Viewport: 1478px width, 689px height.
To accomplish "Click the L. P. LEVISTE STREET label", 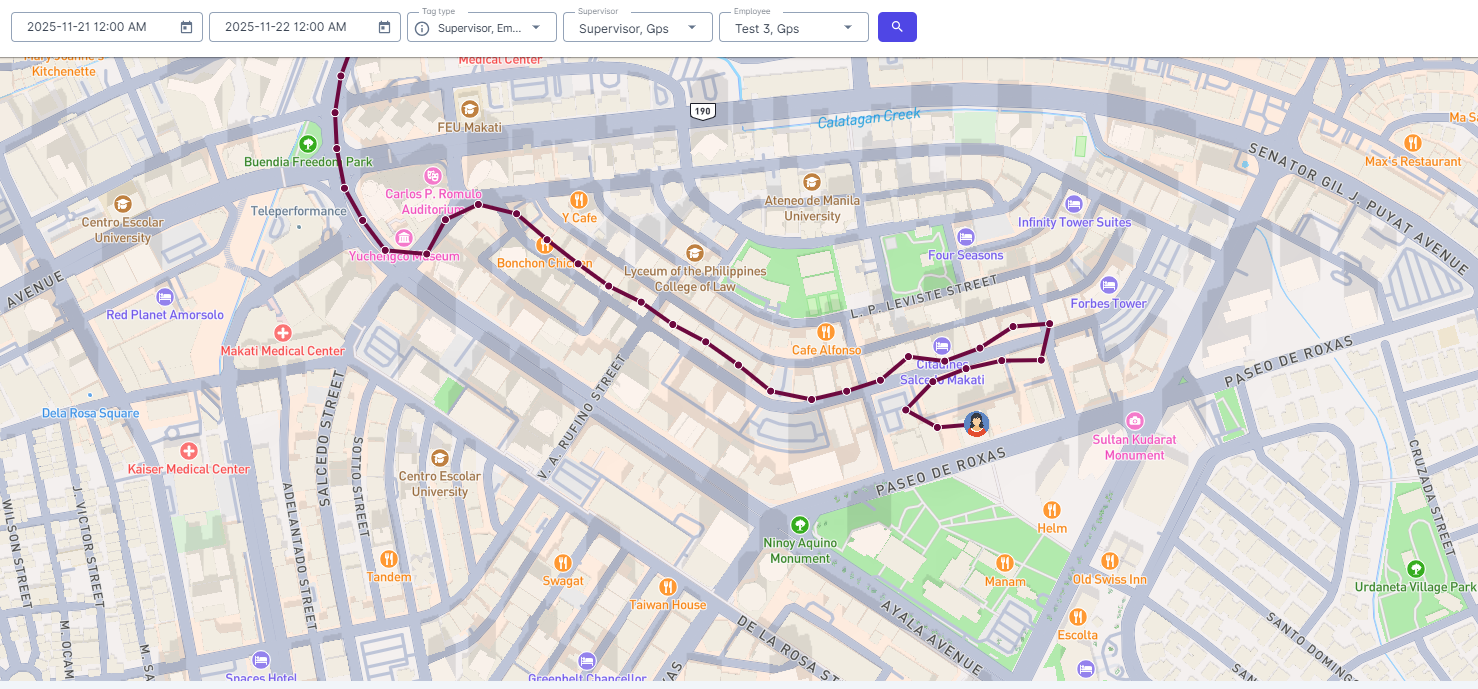I will 924,299.
